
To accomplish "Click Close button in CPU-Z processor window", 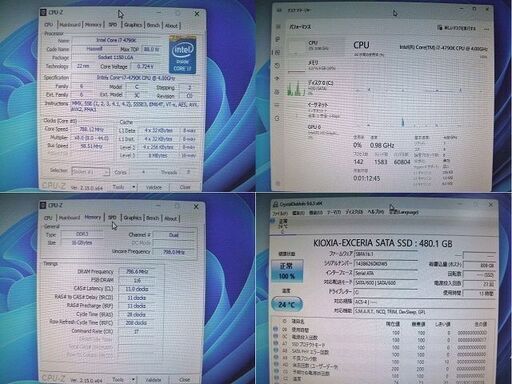I will (185, 187).
